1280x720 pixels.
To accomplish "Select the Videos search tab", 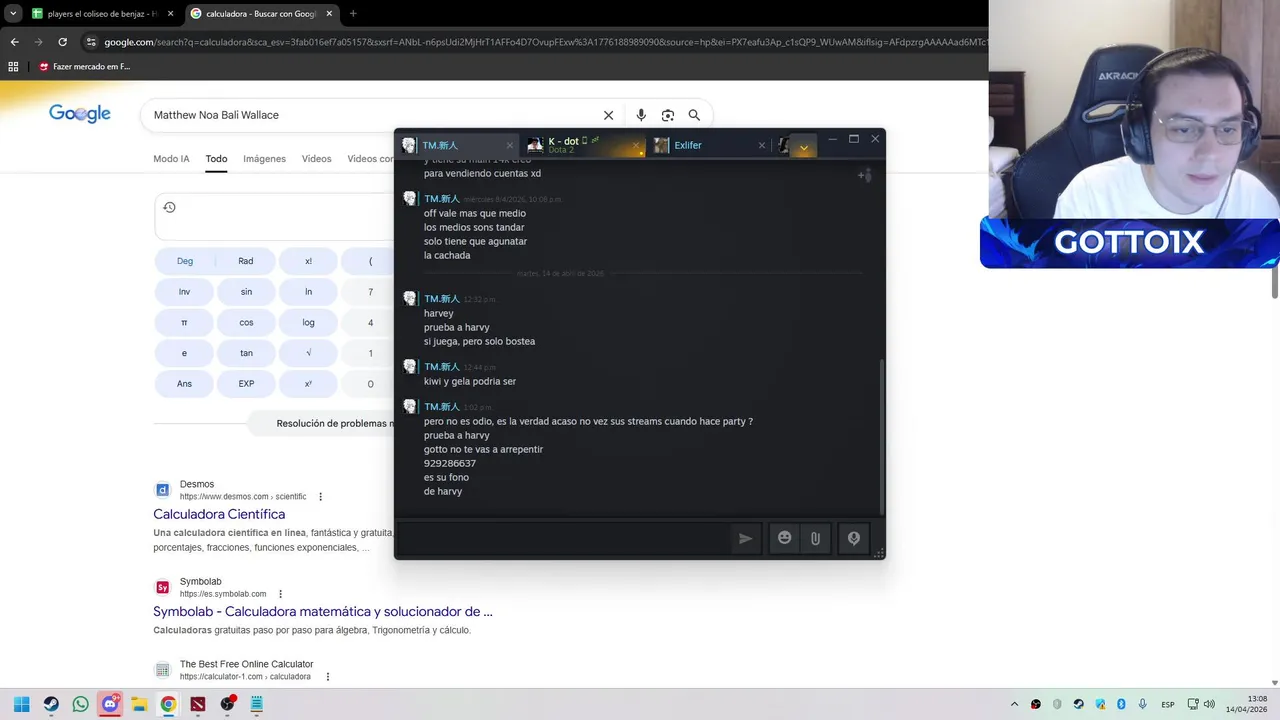I will 316,159.
